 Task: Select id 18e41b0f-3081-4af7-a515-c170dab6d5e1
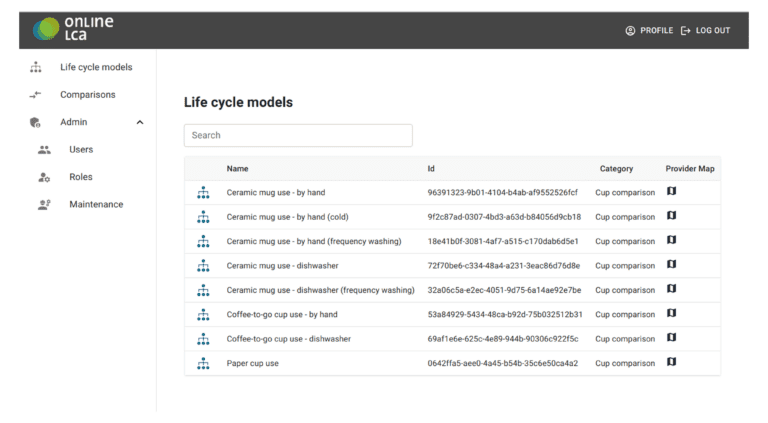coord(503,241)
